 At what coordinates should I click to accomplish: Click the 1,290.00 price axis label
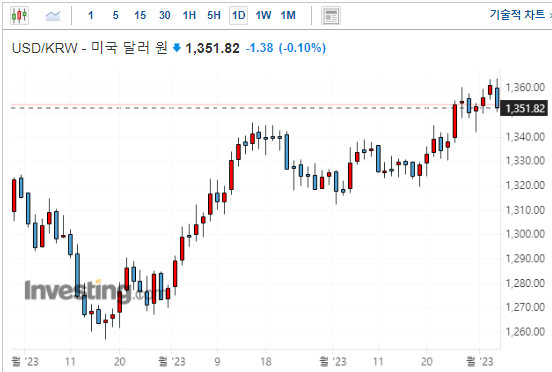(x=525, y=259)
